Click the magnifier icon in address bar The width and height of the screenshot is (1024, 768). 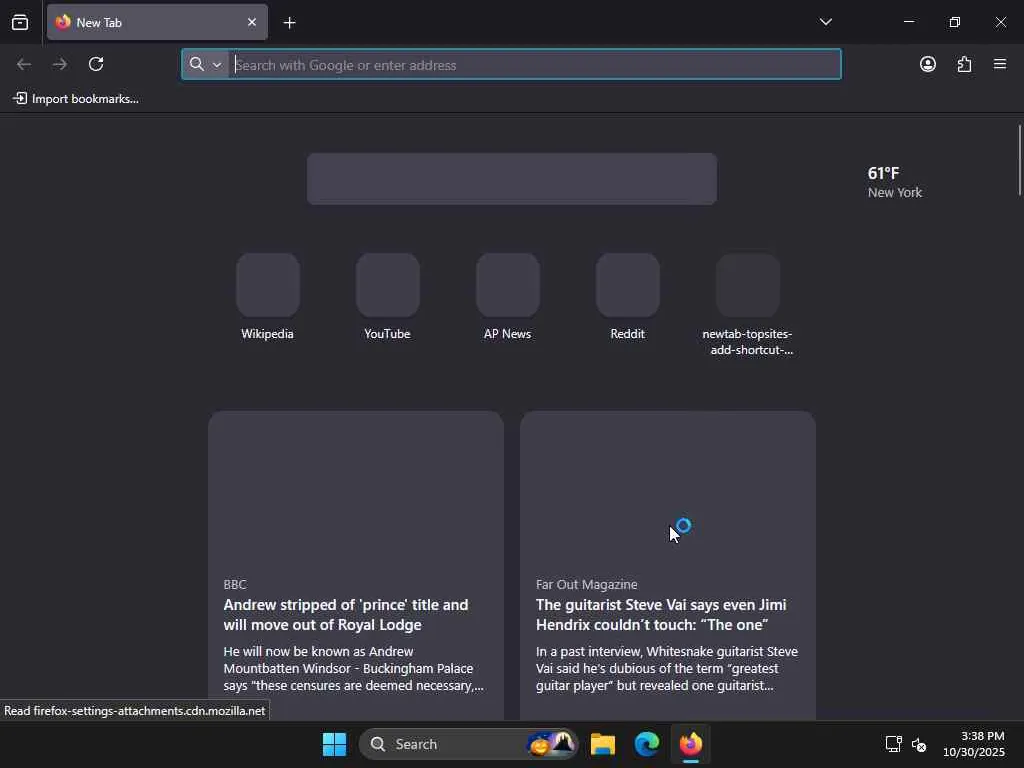(x=197, y=64)
